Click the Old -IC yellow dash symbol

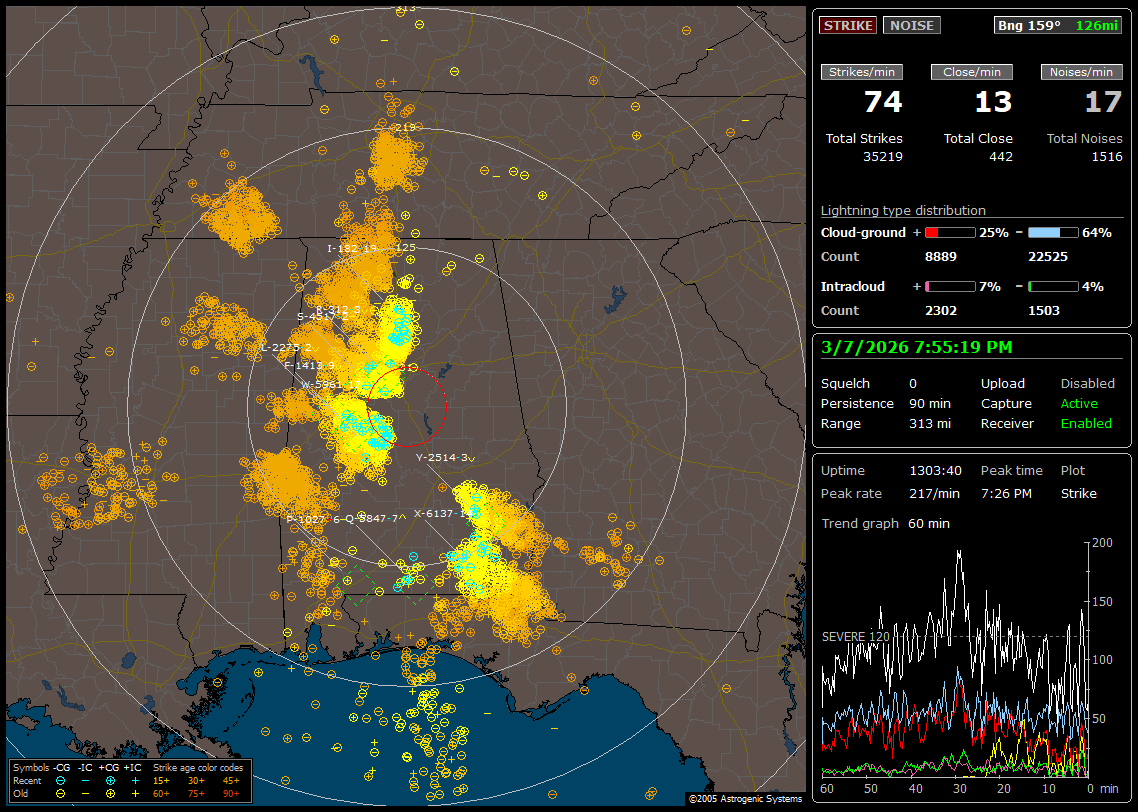point(86,793)
